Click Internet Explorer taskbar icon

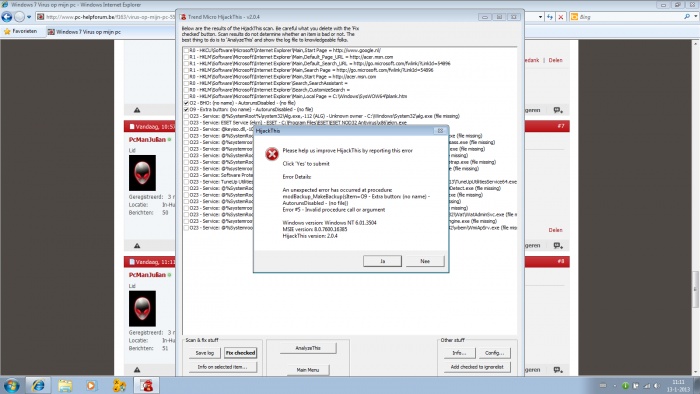point(38,385)
